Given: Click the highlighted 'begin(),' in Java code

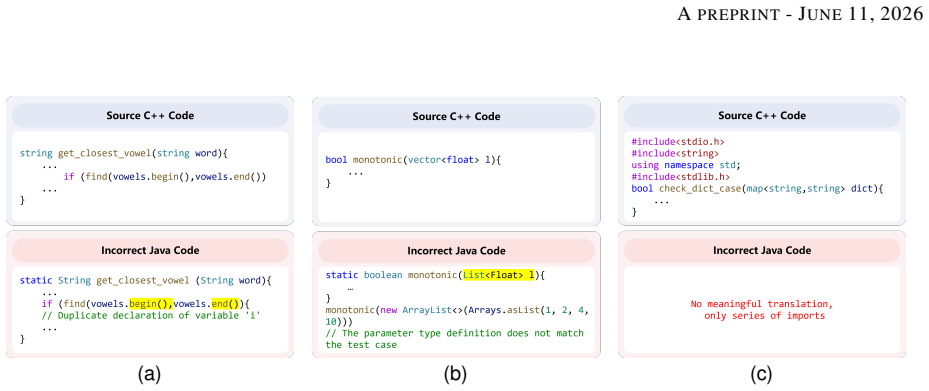Looking at the screenshot, I should 150,303.
